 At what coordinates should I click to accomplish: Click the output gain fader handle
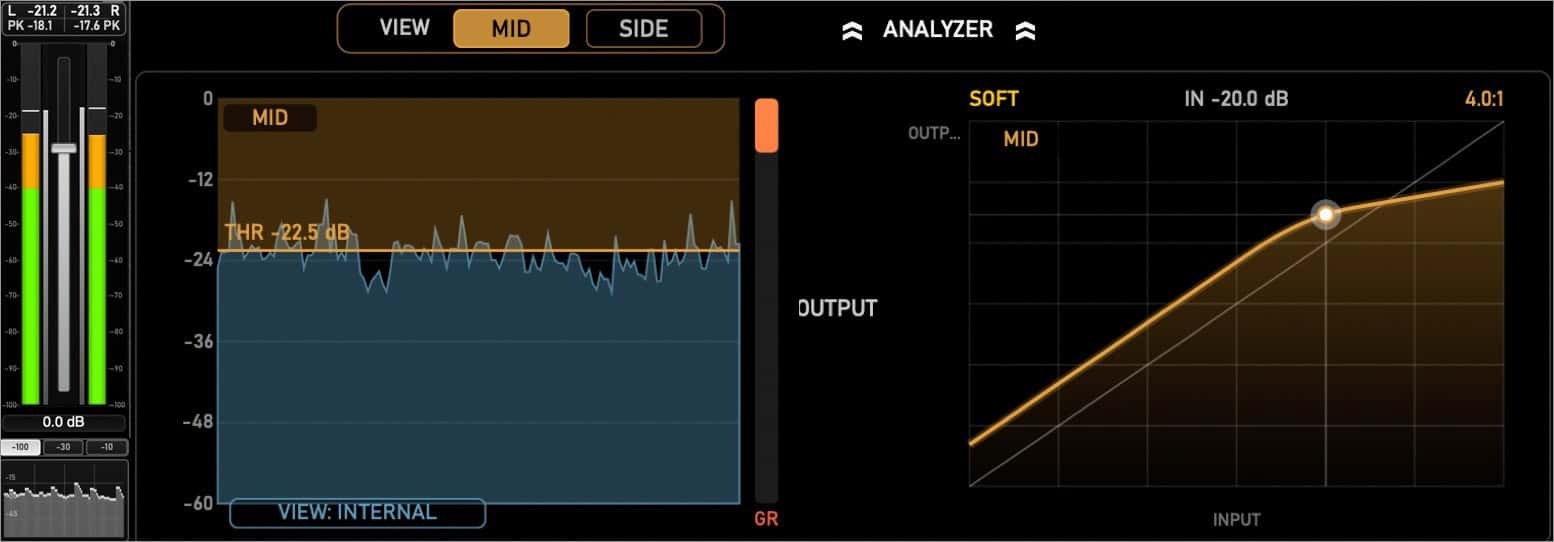64,147
